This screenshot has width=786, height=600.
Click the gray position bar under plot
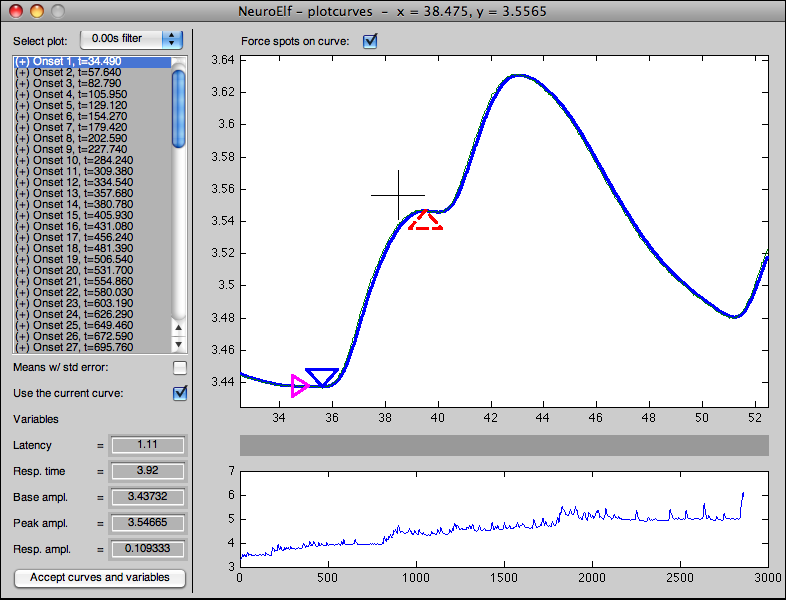[x=503, y=444]
